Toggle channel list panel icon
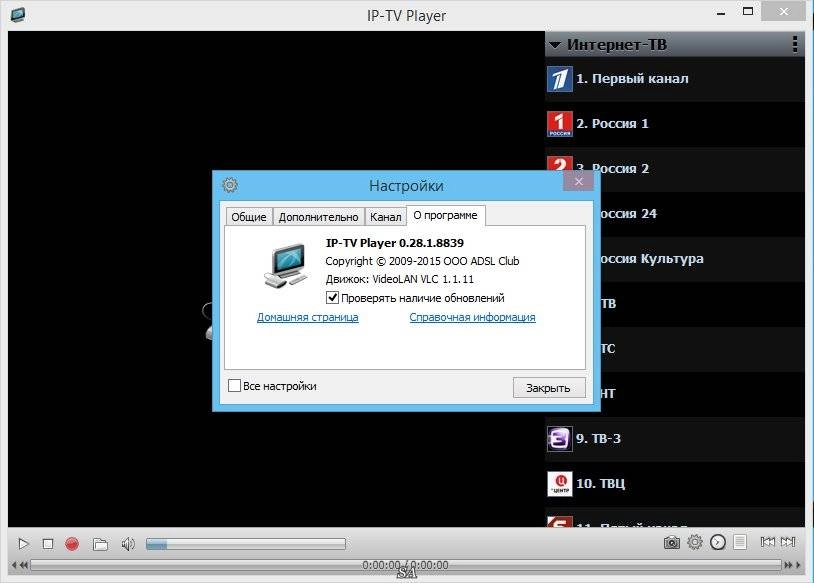 click(x=740, y=543)
